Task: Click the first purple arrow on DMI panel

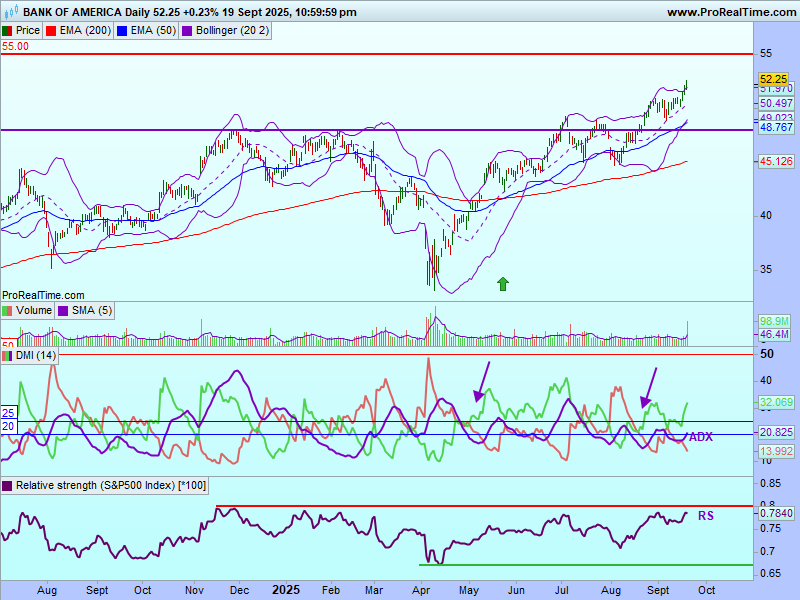Action: [482, 383]
